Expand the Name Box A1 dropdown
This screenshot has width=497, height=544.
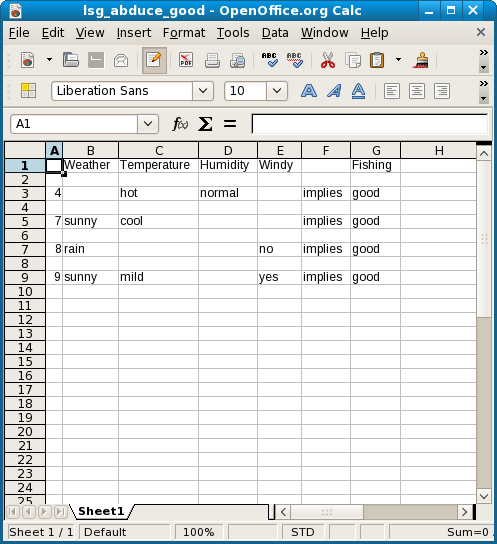click(148, 124)
